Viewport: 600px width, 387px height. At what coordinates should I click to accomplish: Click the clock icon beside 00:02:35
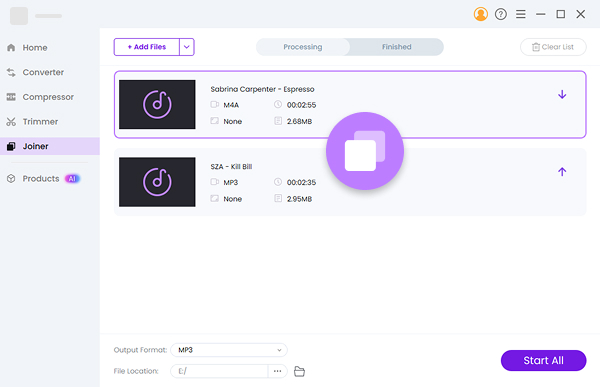[278, 182]
